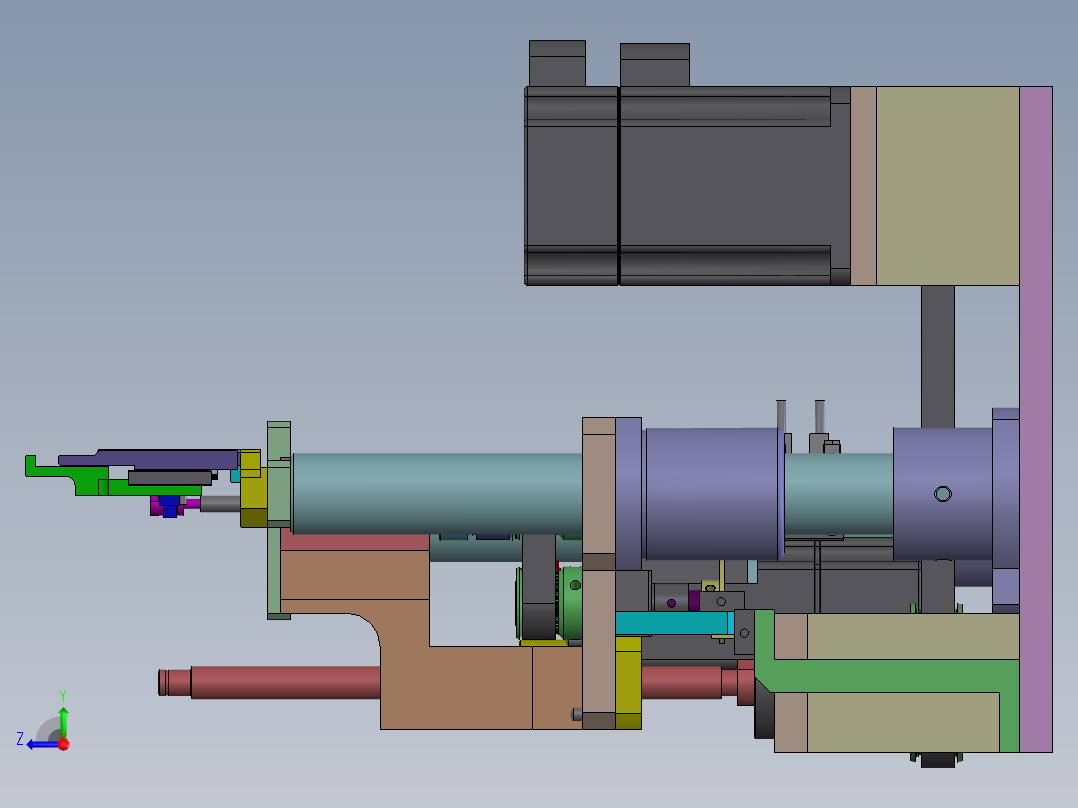Select the left connector atop the motor
The image size is (1078, 808).
click(x=557, y=63)
